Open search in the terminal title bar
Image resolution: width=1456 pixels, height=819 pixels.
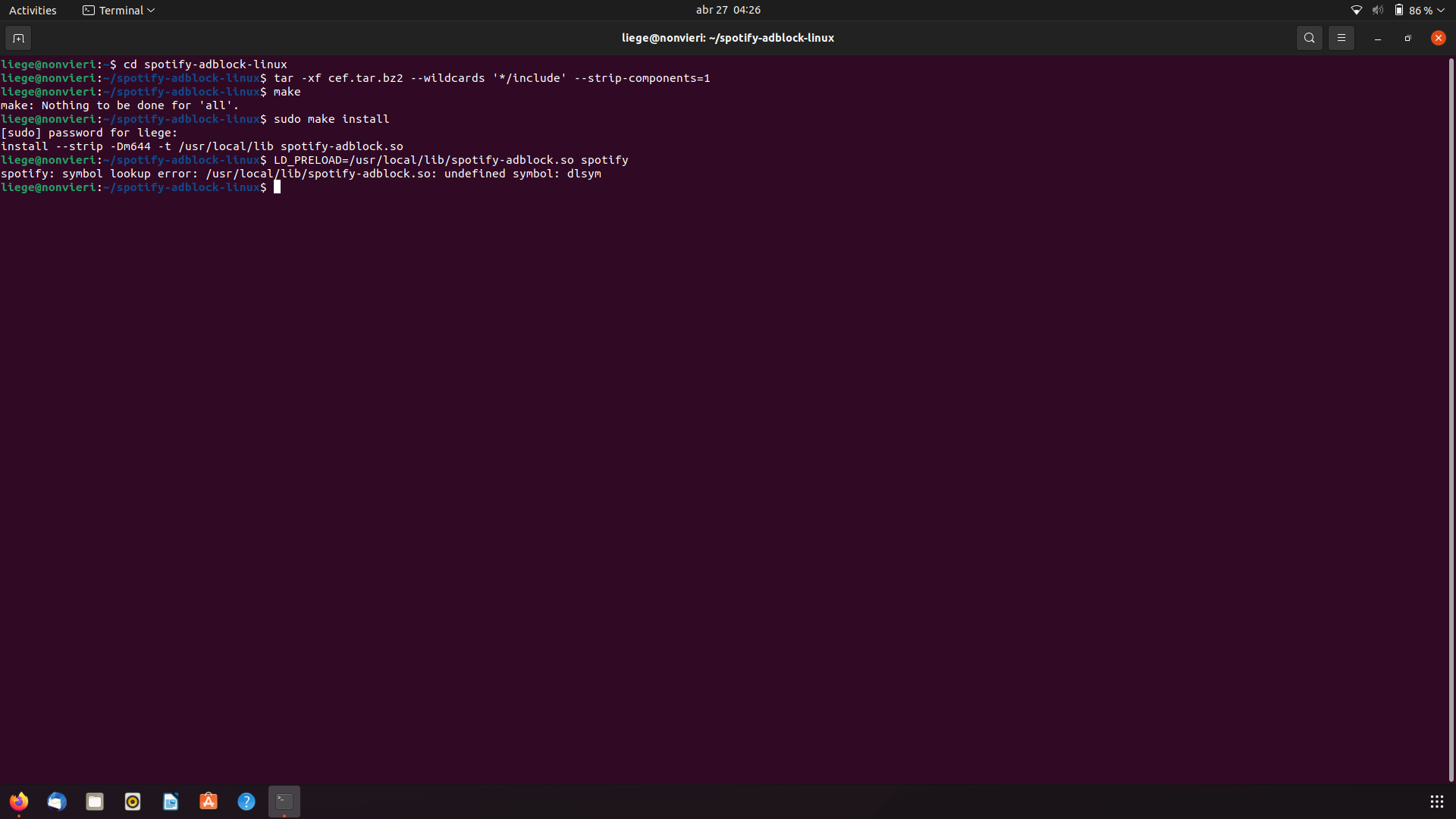[x=1309, y=37]
